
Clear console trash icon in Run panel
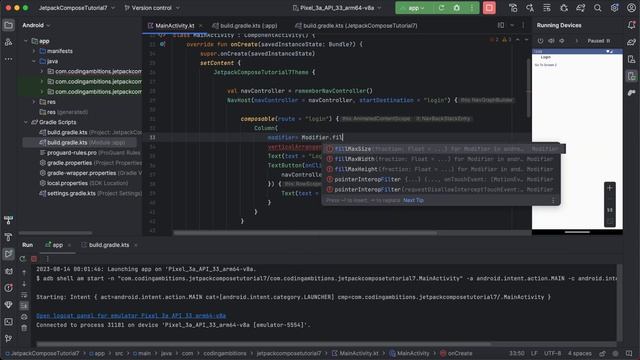point(24,328)
